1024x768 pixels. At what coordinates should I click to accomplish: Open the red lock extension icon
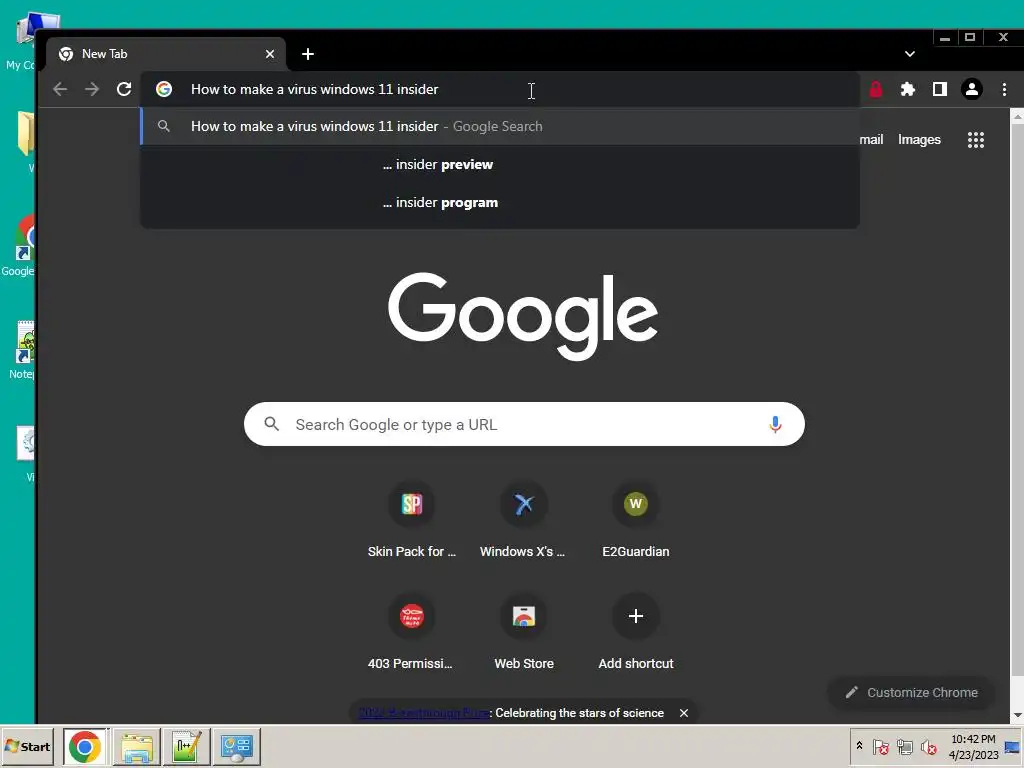coord(876,89)
